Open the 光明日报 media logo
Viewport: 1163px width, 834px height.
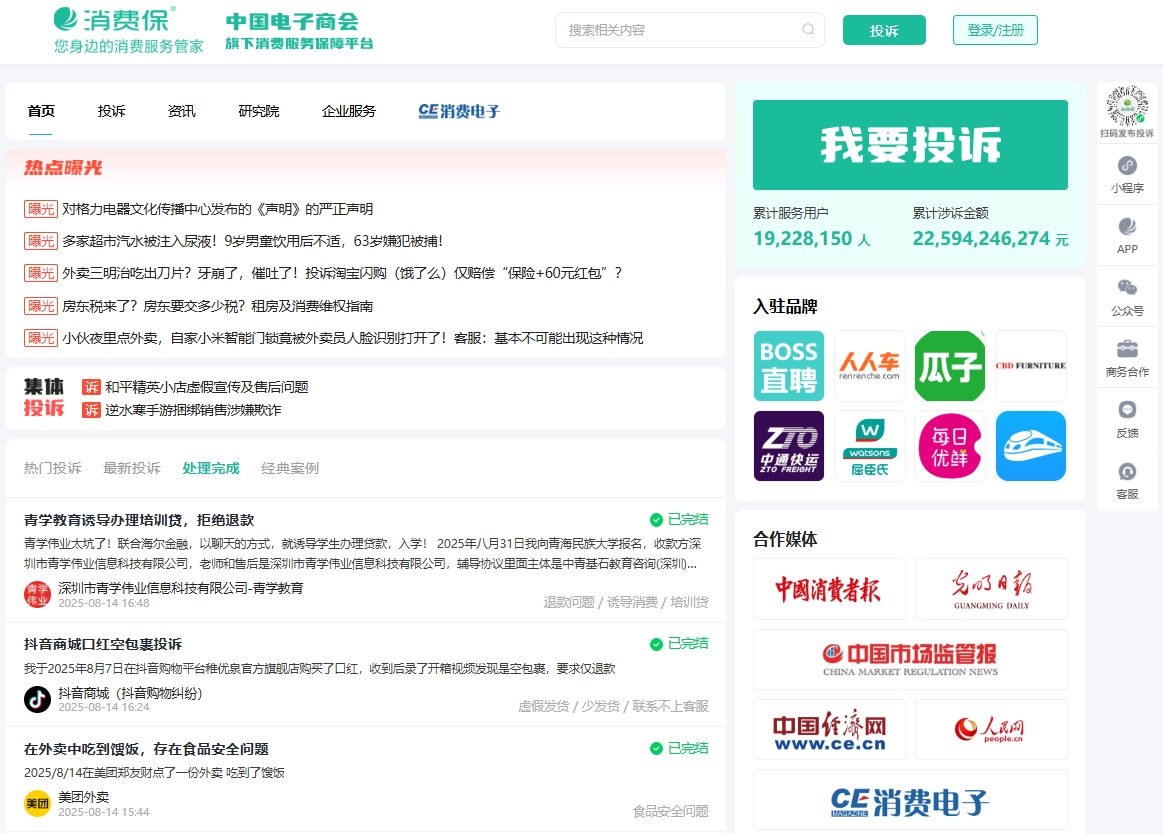click(991, 589)
